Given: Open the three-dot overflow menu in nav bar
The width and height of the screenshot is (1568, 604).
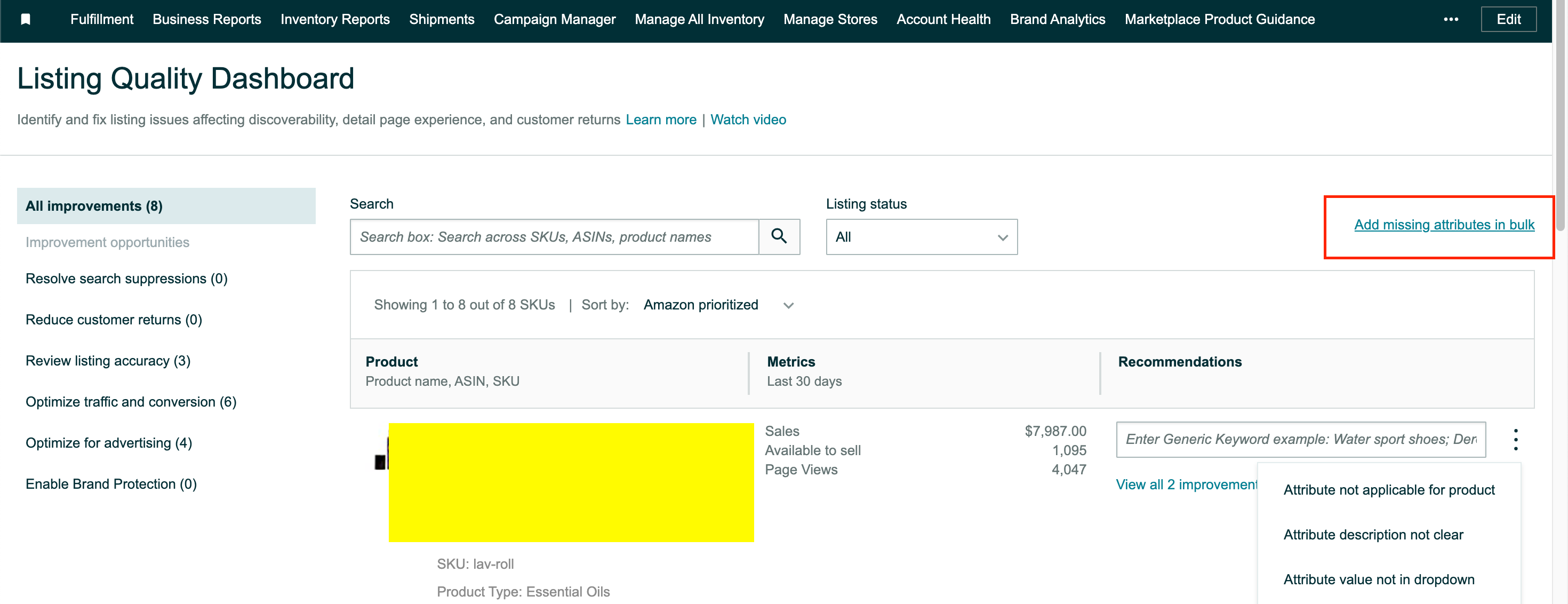Looking at the screenshot, I should pyautogui.click(x=1451, y=20).
